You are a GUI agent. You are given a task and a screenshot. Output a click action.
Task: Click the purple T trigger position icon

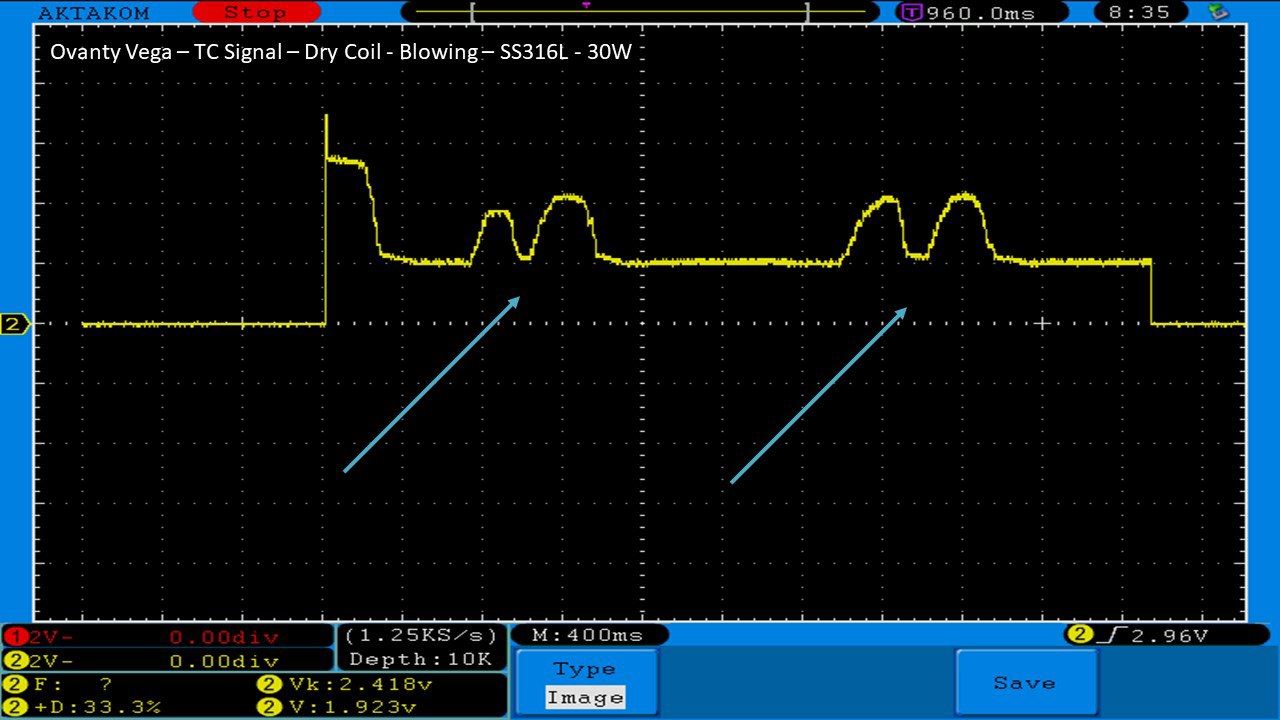(x=911, y=13)
